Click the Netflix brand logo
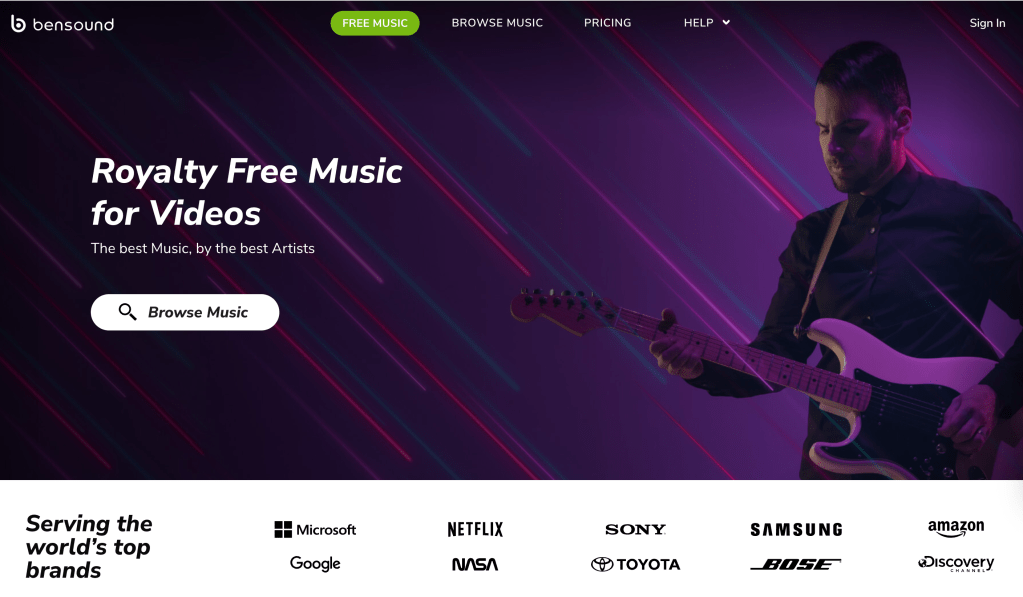This screenshot has height=597, width=1023. pos(475,529)
